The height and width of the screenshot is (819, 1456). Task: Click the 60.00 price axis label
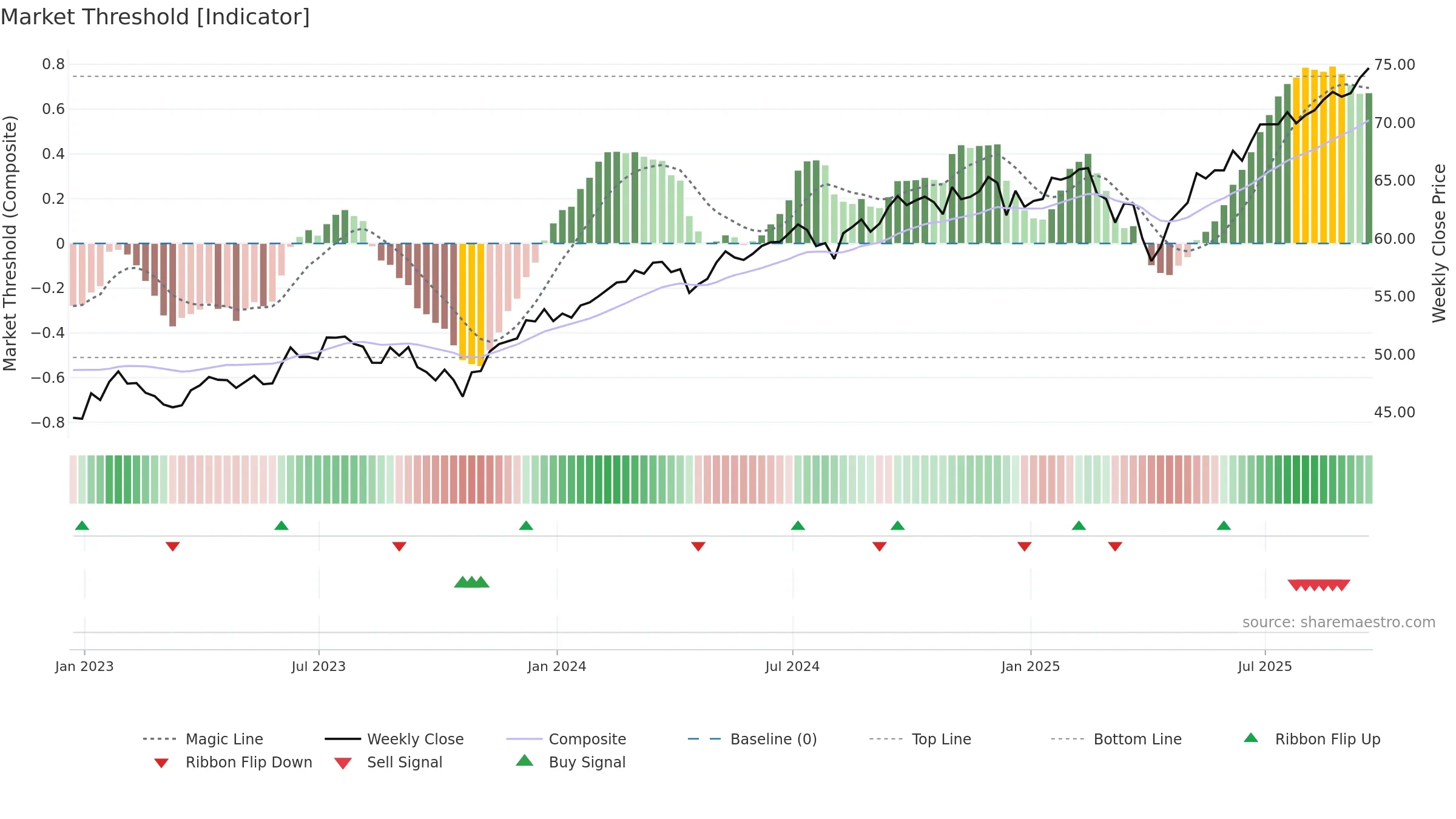(1395, 239)
